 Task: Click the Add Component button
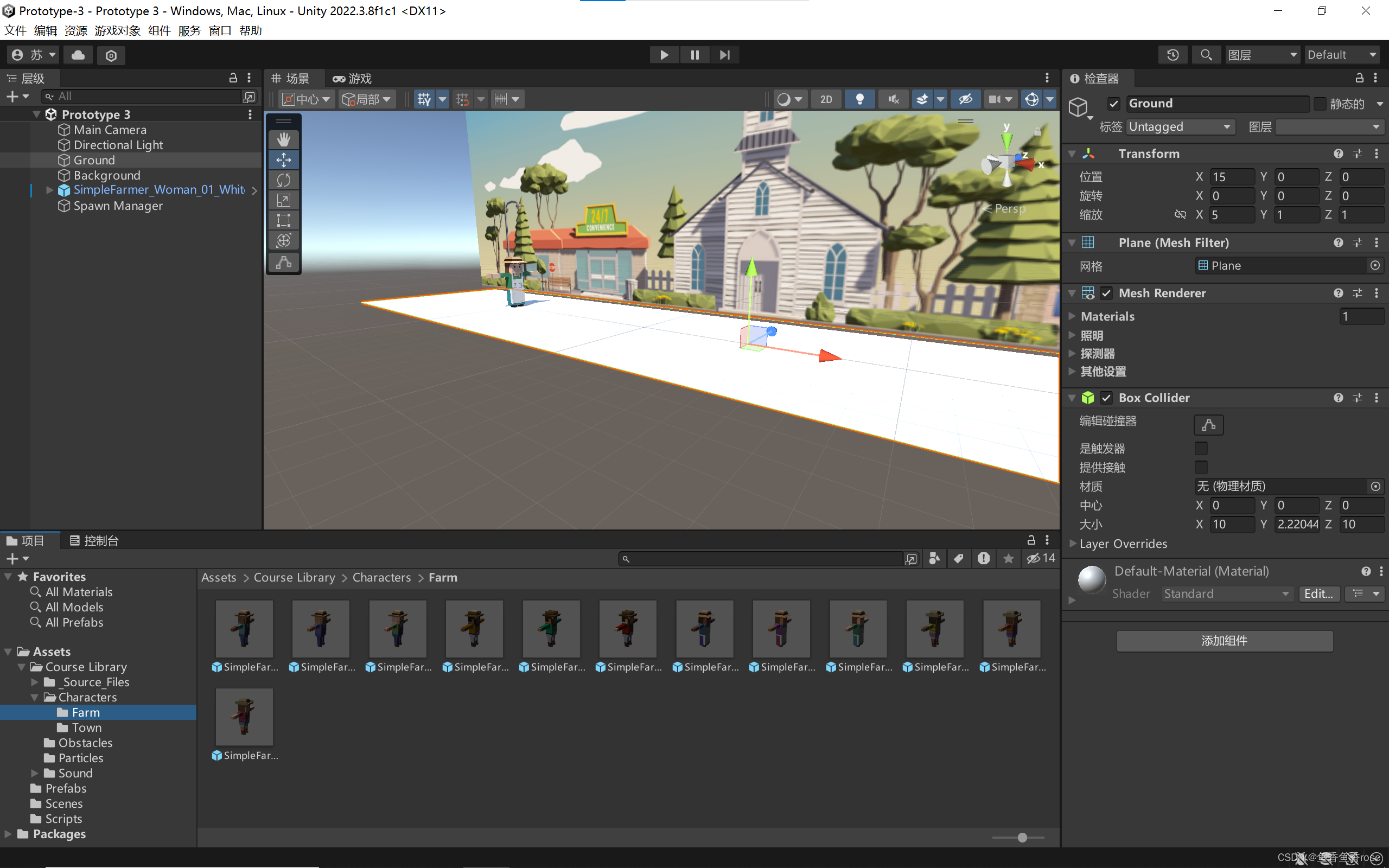tap(1224, 641)
